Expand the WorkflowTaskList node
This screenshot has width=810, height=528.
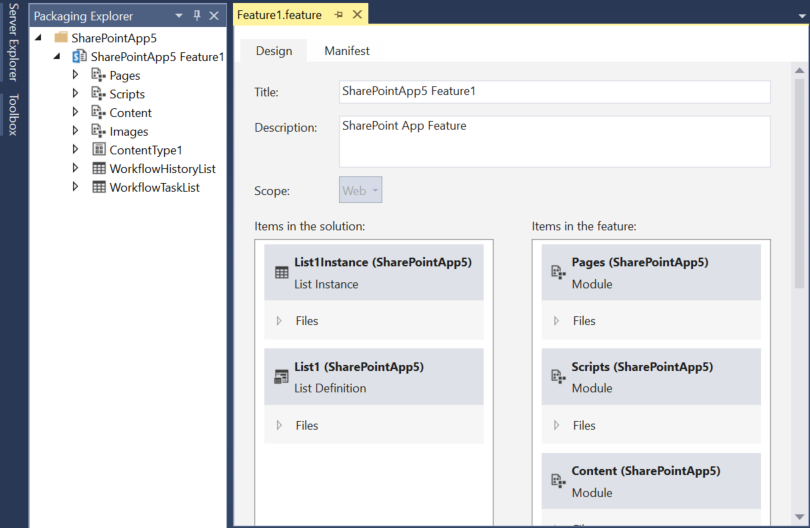click(x=75, y=187)
